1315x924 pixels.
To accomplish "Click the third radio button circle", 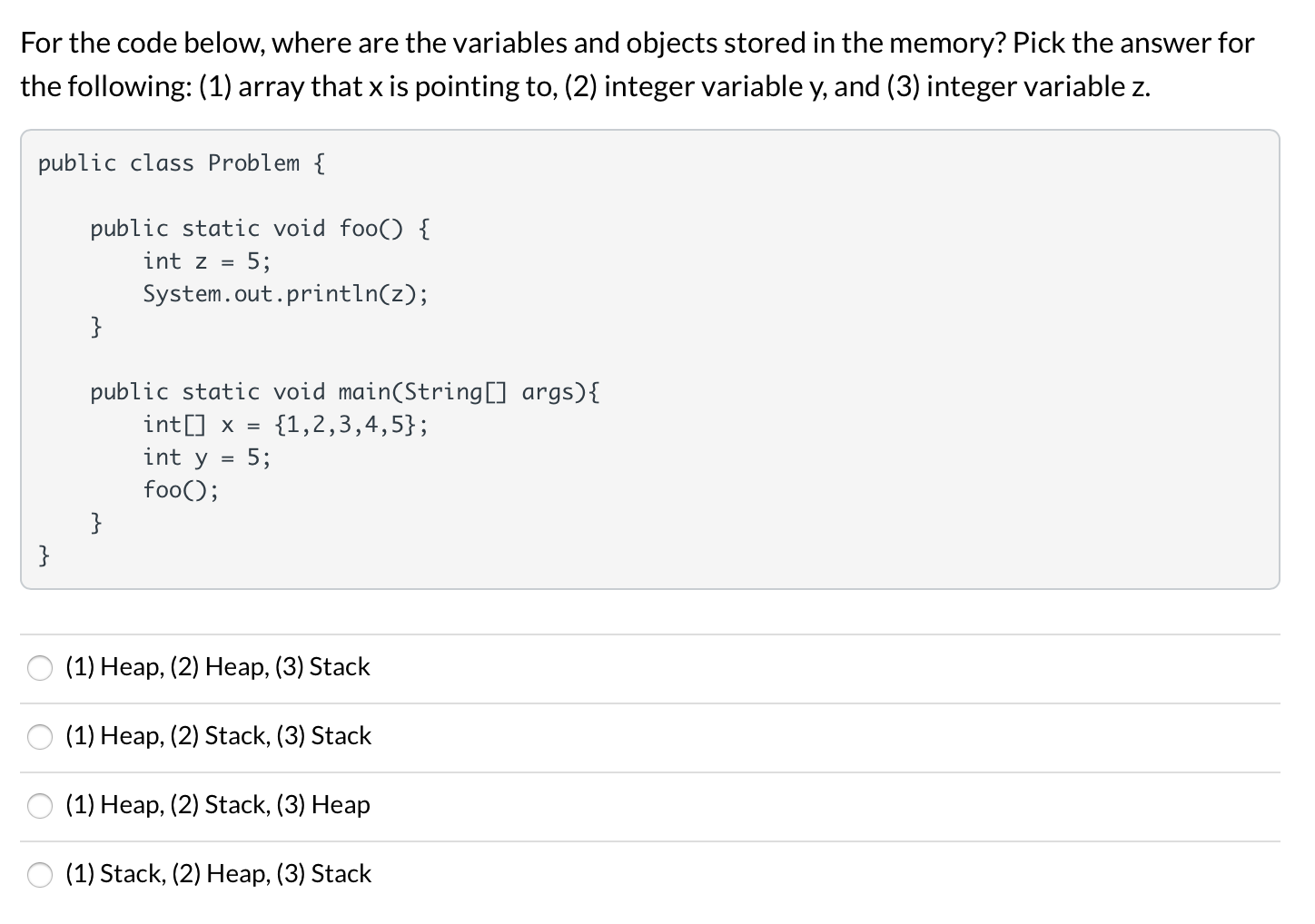I will click(x=40, y=805).
